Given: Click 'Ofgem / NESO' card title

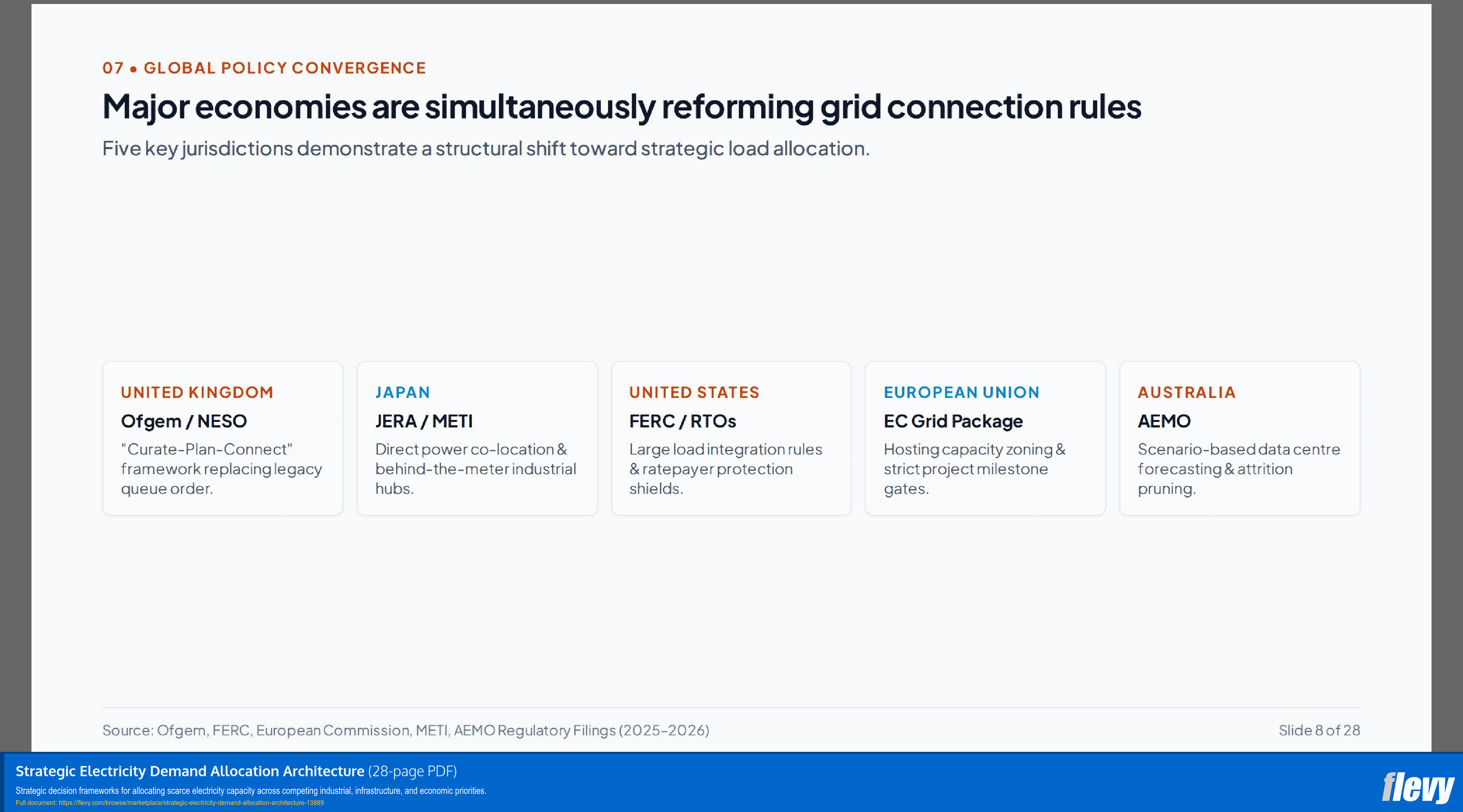Looking at the screenshot, I should (x=184, y=421).
